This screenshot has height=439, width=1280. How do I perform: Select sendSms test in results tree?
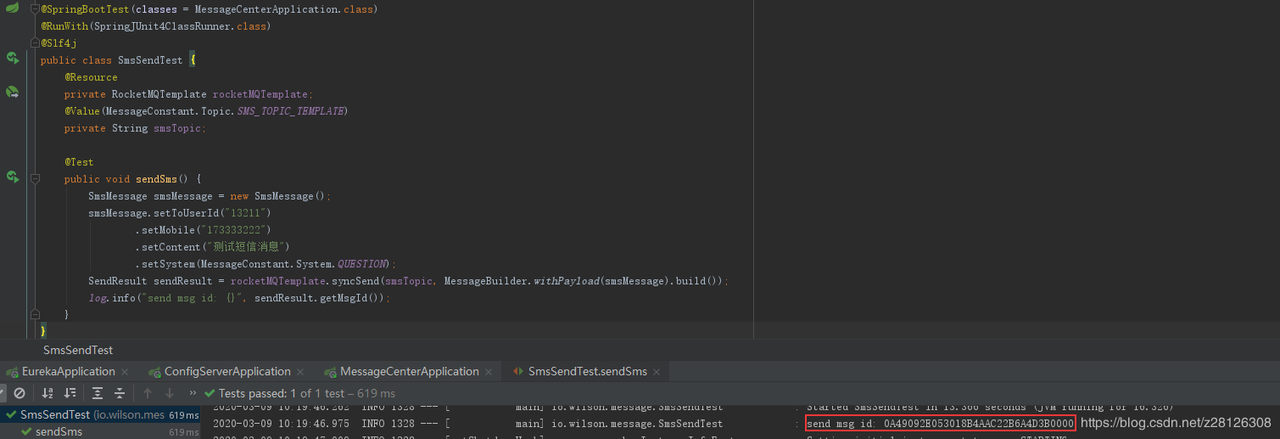(x=100, y=432)
